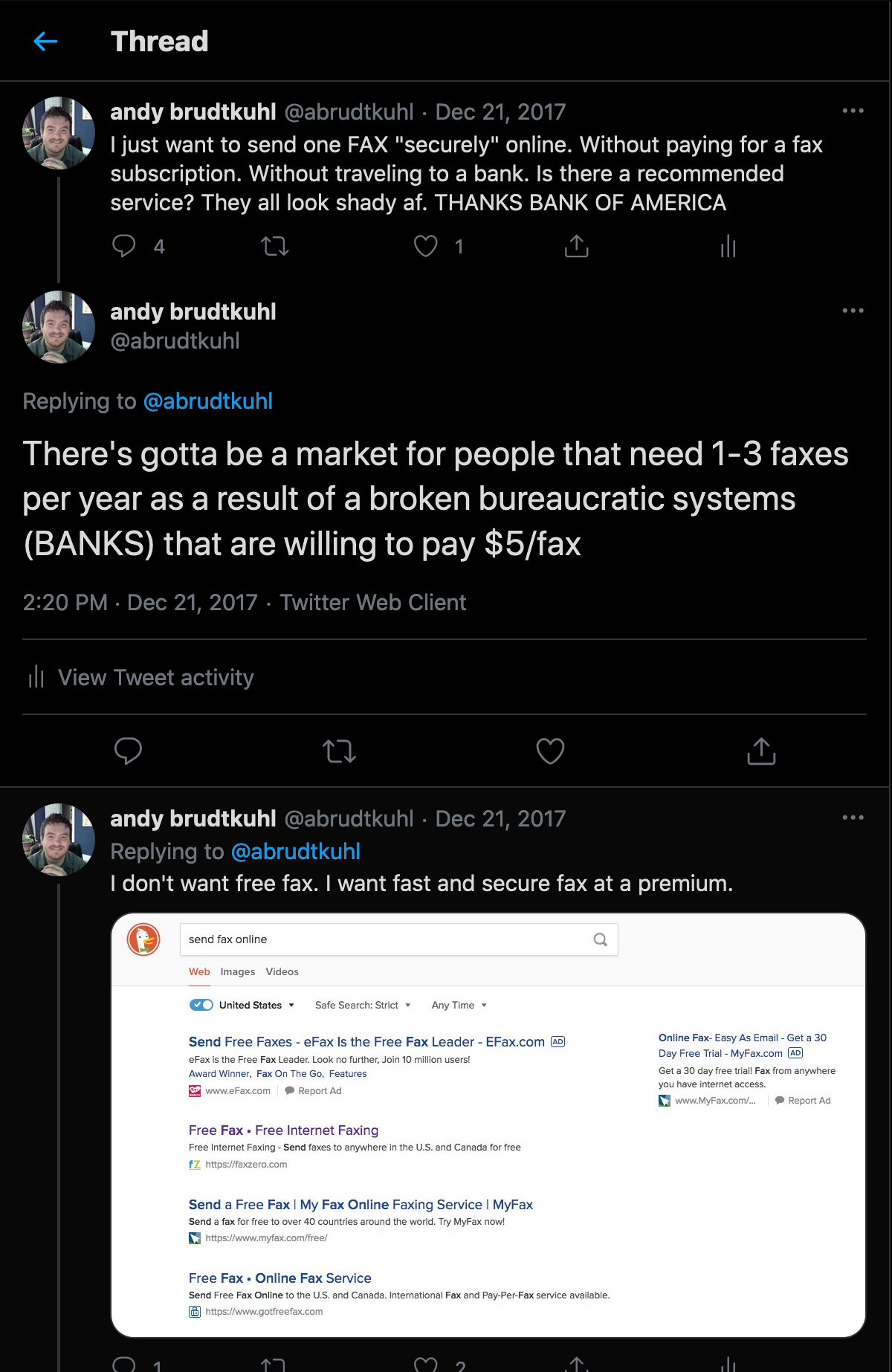Like the main $5/fax tweet
Viewport: 892px width, 1372px height.
(551, 751)
